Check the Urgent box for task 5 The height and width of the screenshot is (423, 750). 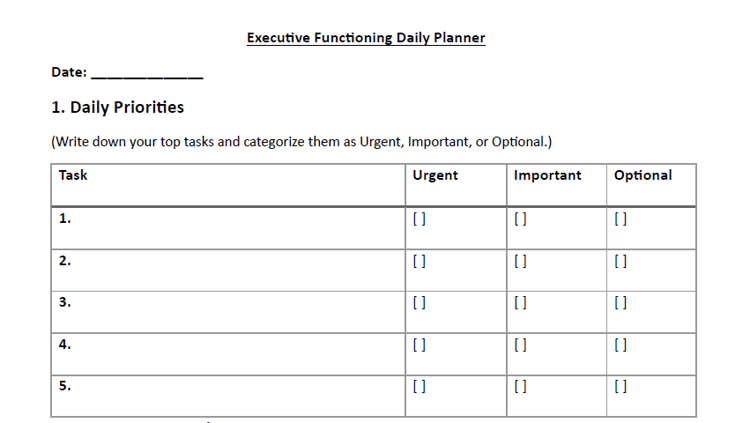419,386
